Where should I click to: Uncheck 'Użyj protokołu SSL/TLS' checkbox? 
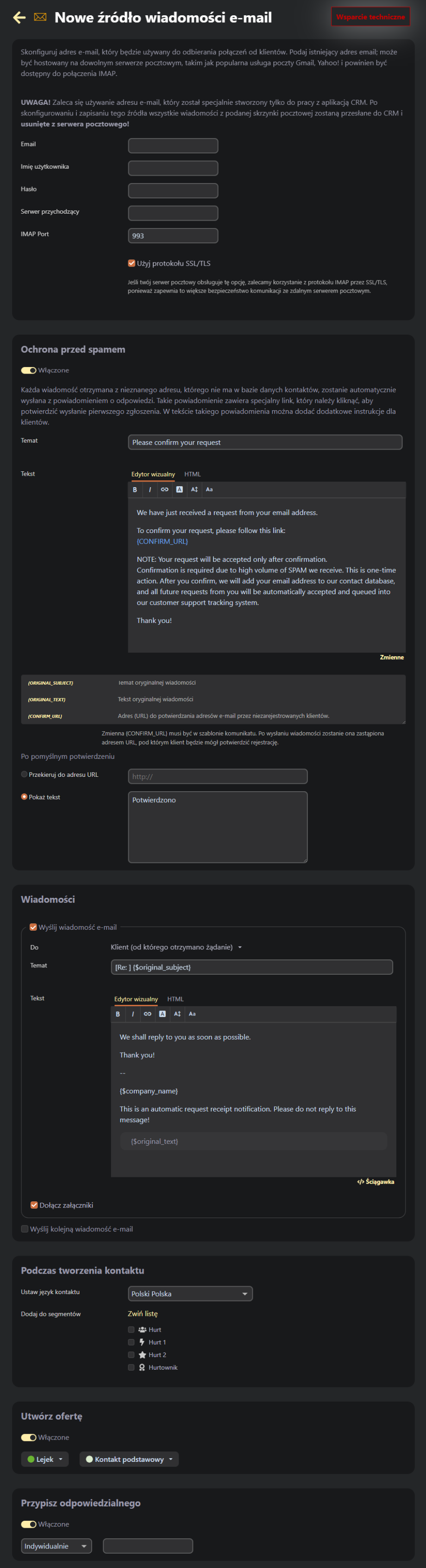click(131, 263)
